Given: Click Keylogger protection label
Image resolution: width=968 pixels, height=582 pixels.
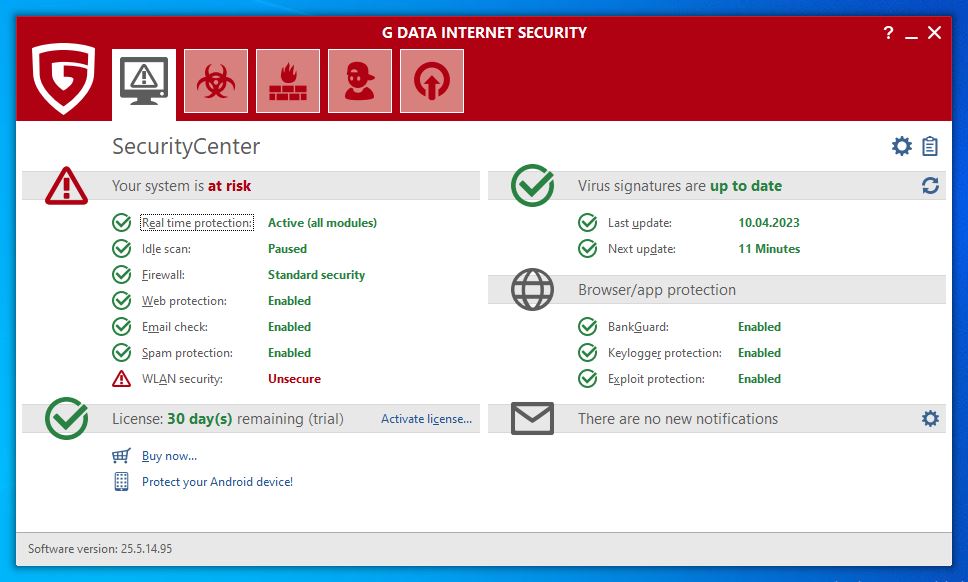Looking at the screenshot, I should click(x=664, y=353).
